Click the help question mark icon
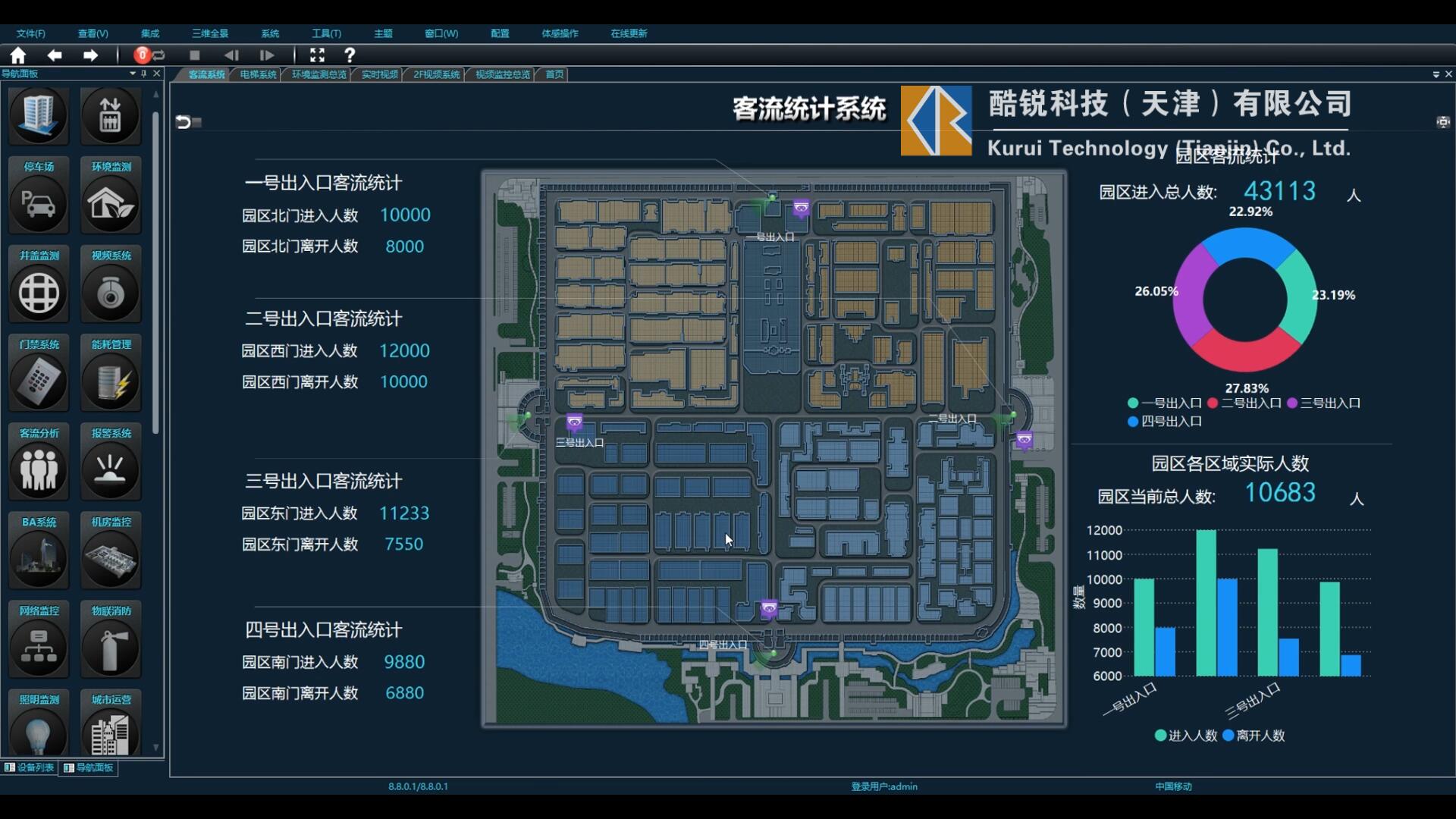The image size is (1456, 819). [350, 55]
